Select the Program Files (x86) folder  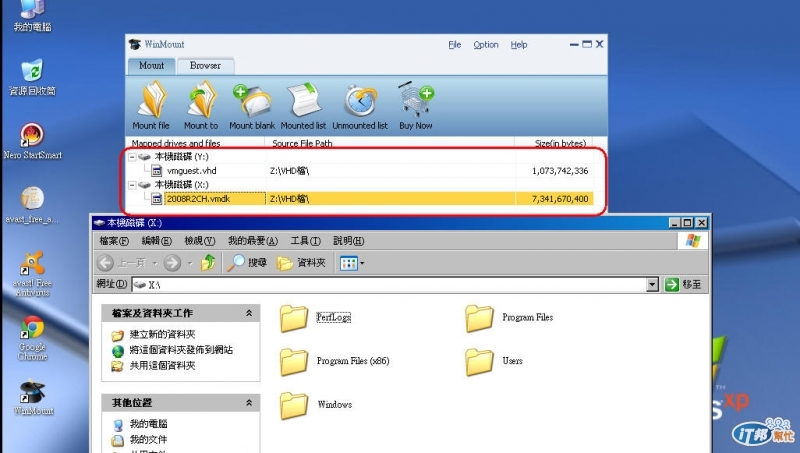point(335,362)
